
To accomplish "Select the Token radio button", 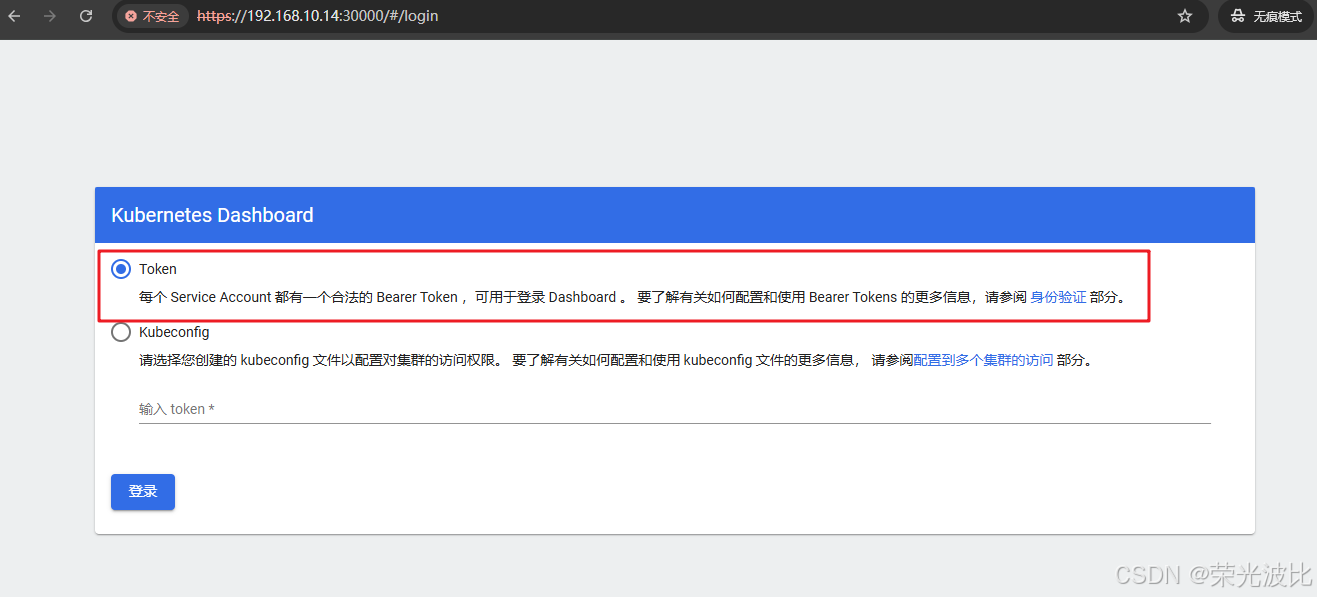I will coord(121,269).
